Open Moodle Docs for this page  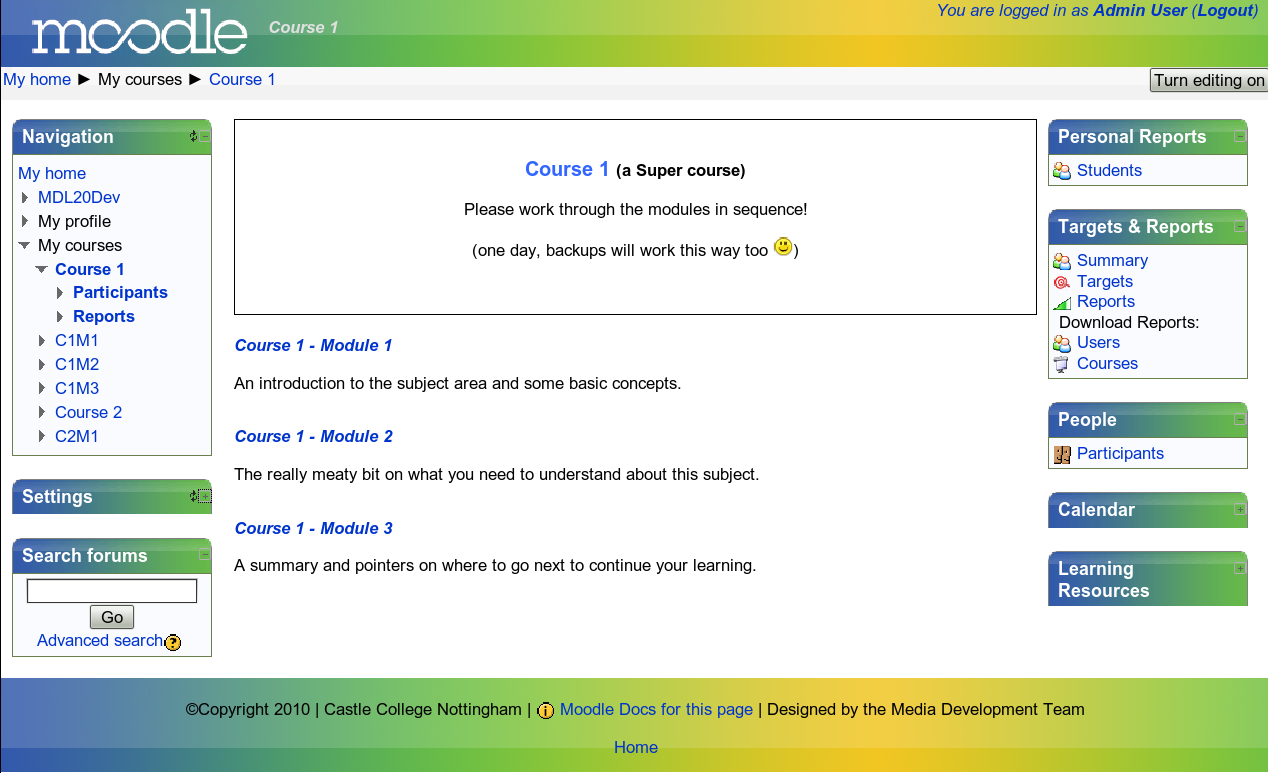[656, 710]
